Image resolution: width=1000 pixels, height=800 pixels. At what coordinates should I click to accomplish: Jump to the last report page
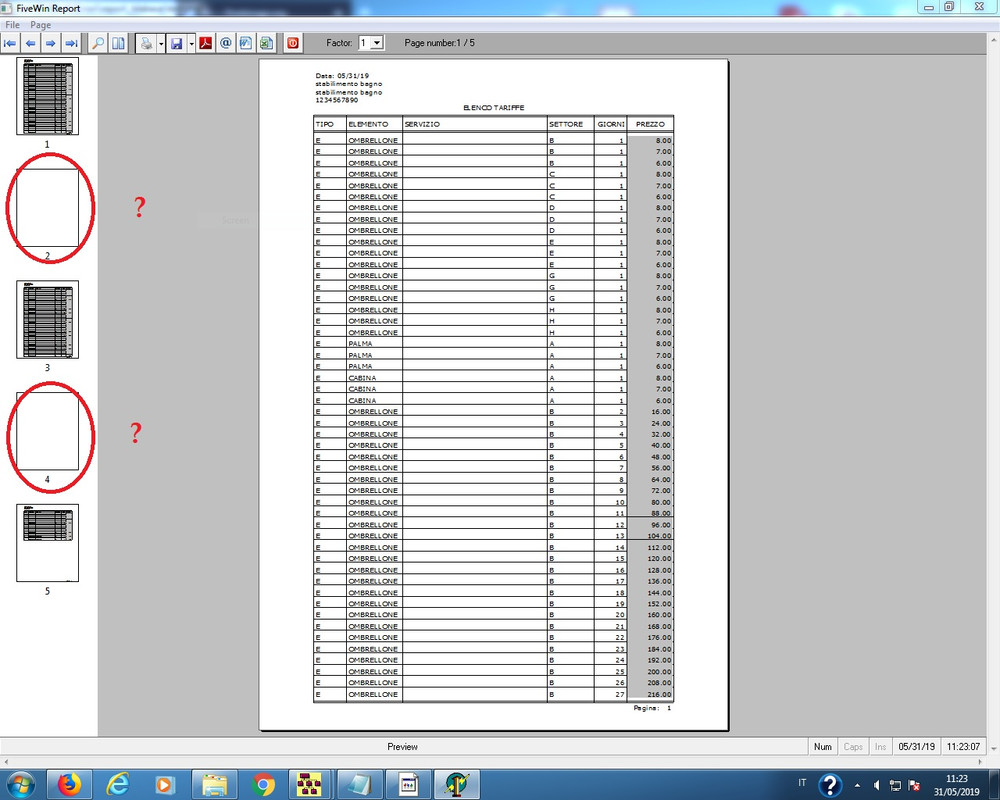[71, 43]
